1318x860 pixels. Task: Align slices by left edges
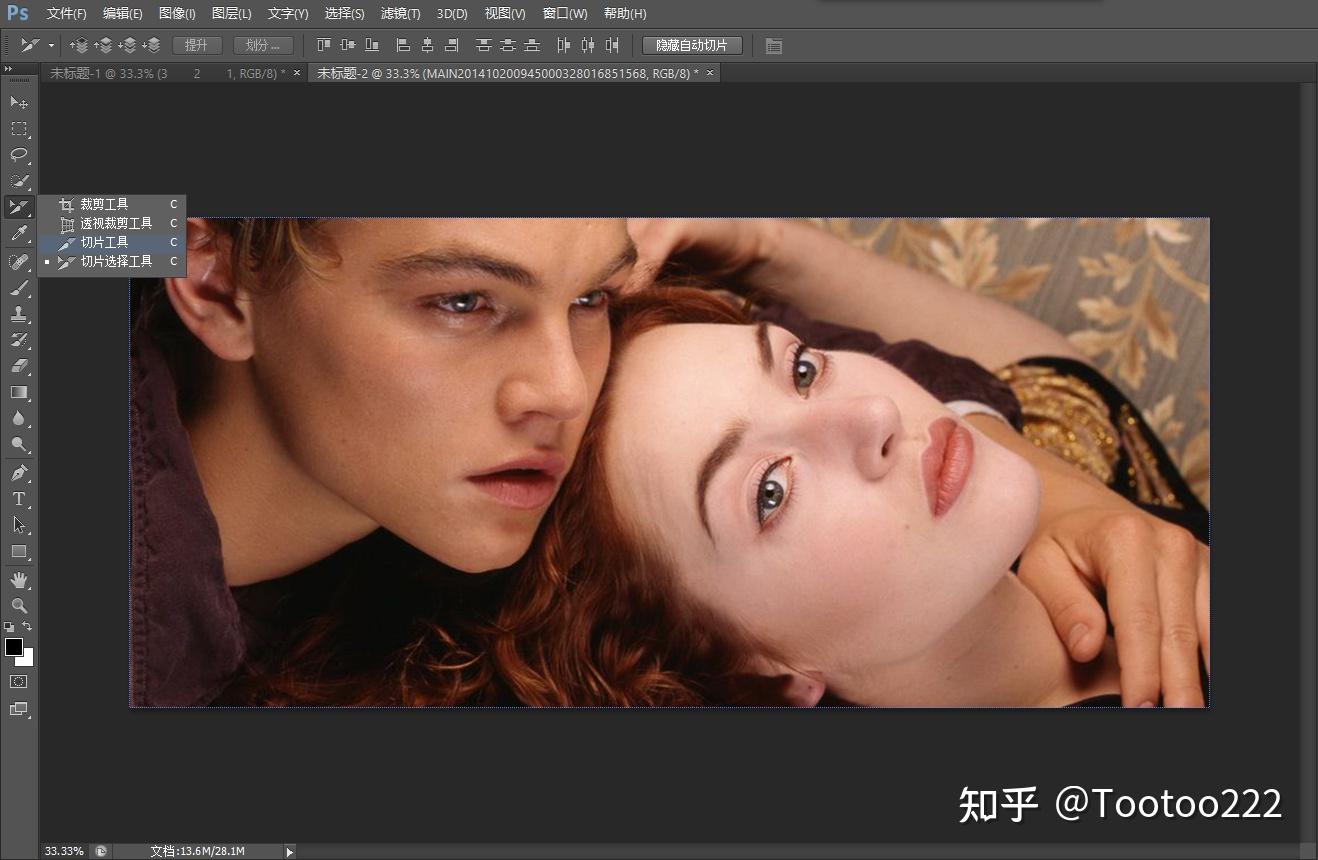click(403, 45)
